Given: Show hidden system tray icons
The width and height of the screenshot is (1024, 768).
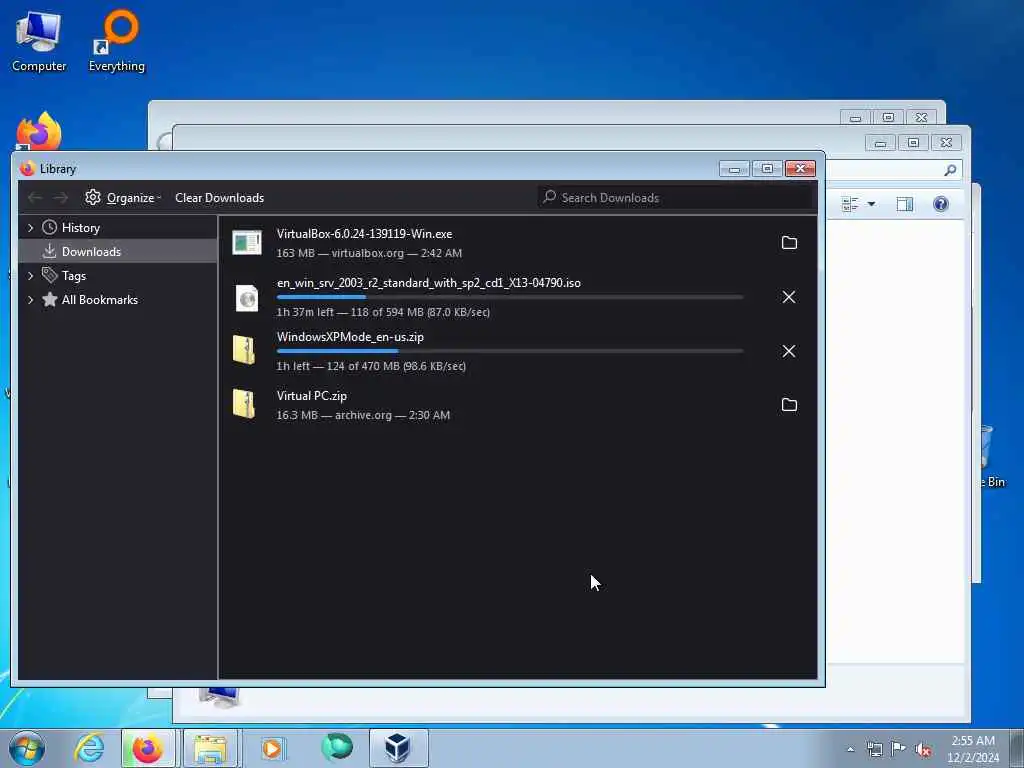Looking at the screenshot, I should point(850,749).
